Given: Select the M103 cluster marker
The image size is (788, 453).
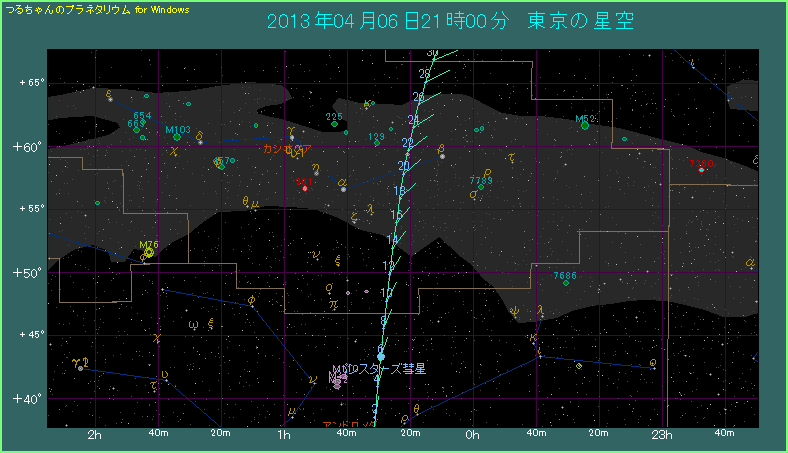Looking at the screenshot, I should click(x=177, y=137).
